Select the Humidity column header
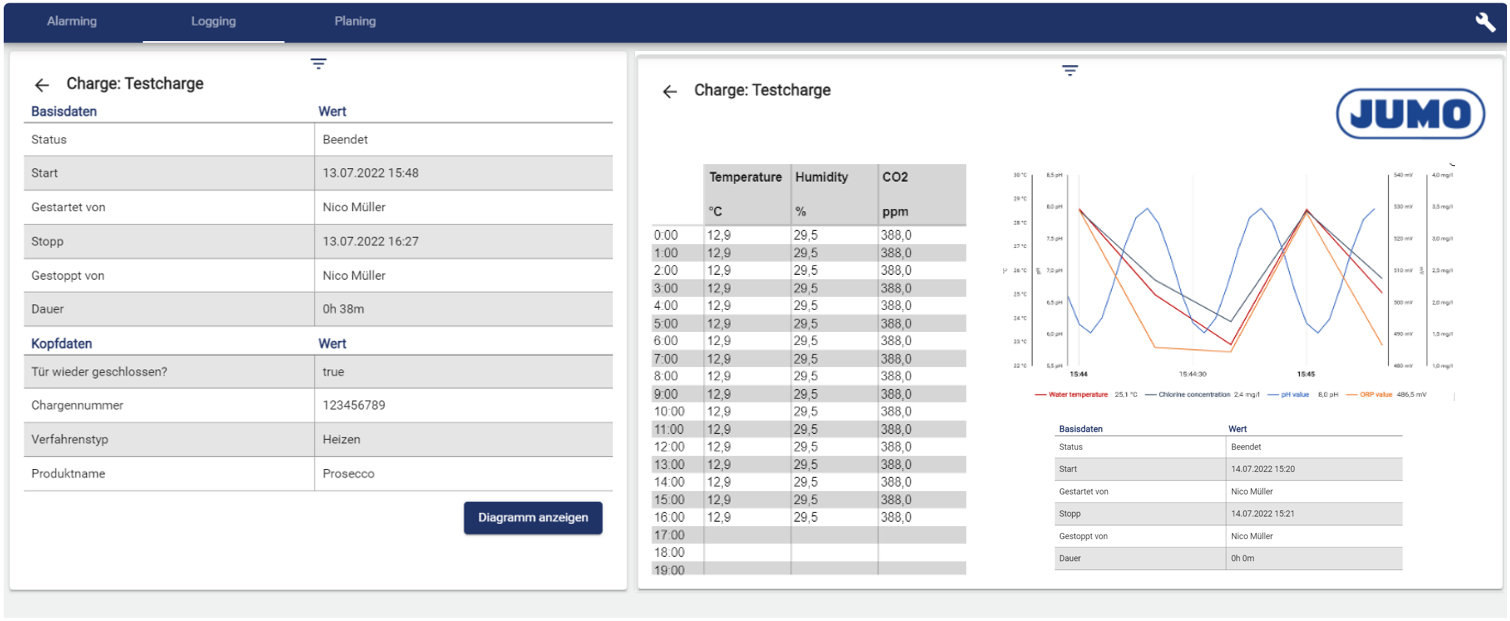 821,177
